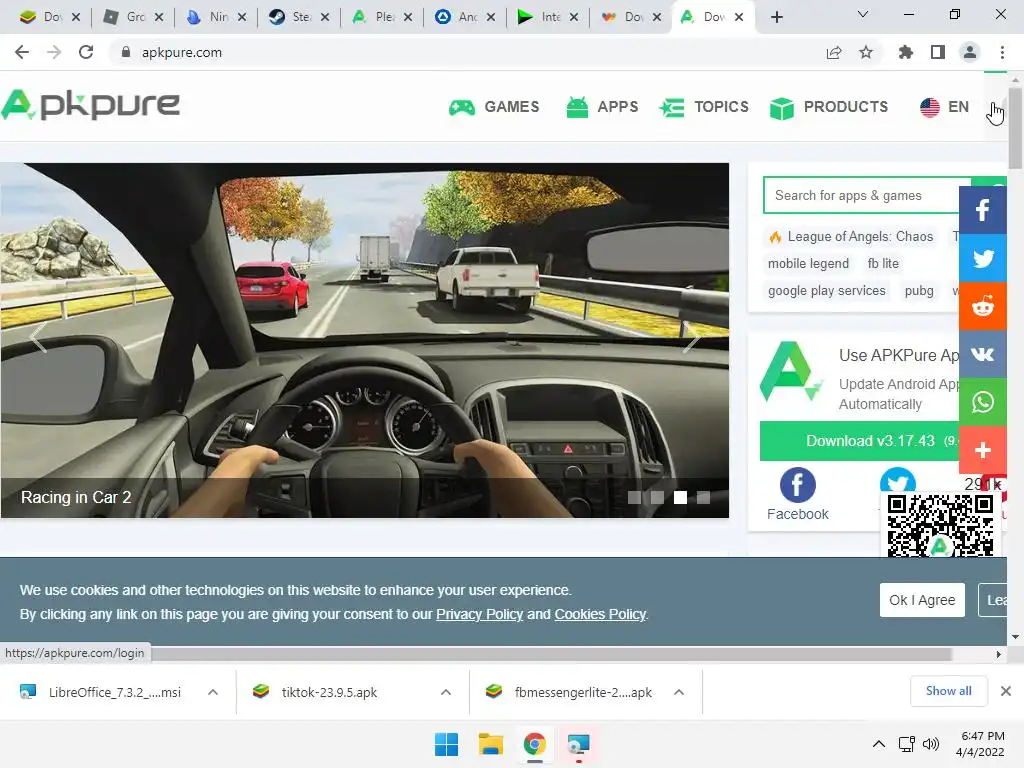The width and height of the screenshot is (1024, 768).
Task: Share via Twitter sidebar icon
Action: pos(982,258)
